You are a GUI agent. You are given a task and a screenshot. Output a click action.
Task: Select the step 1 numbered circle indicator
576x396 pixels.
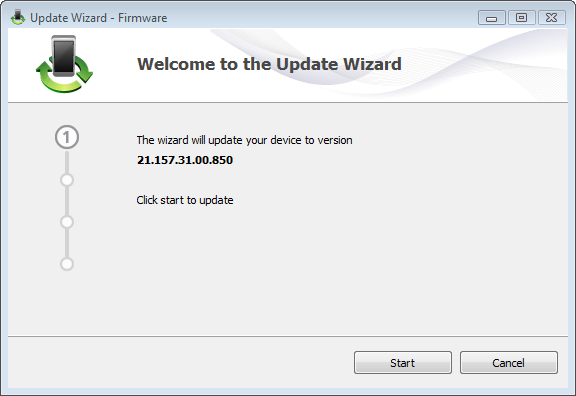(x=67, y=137)
